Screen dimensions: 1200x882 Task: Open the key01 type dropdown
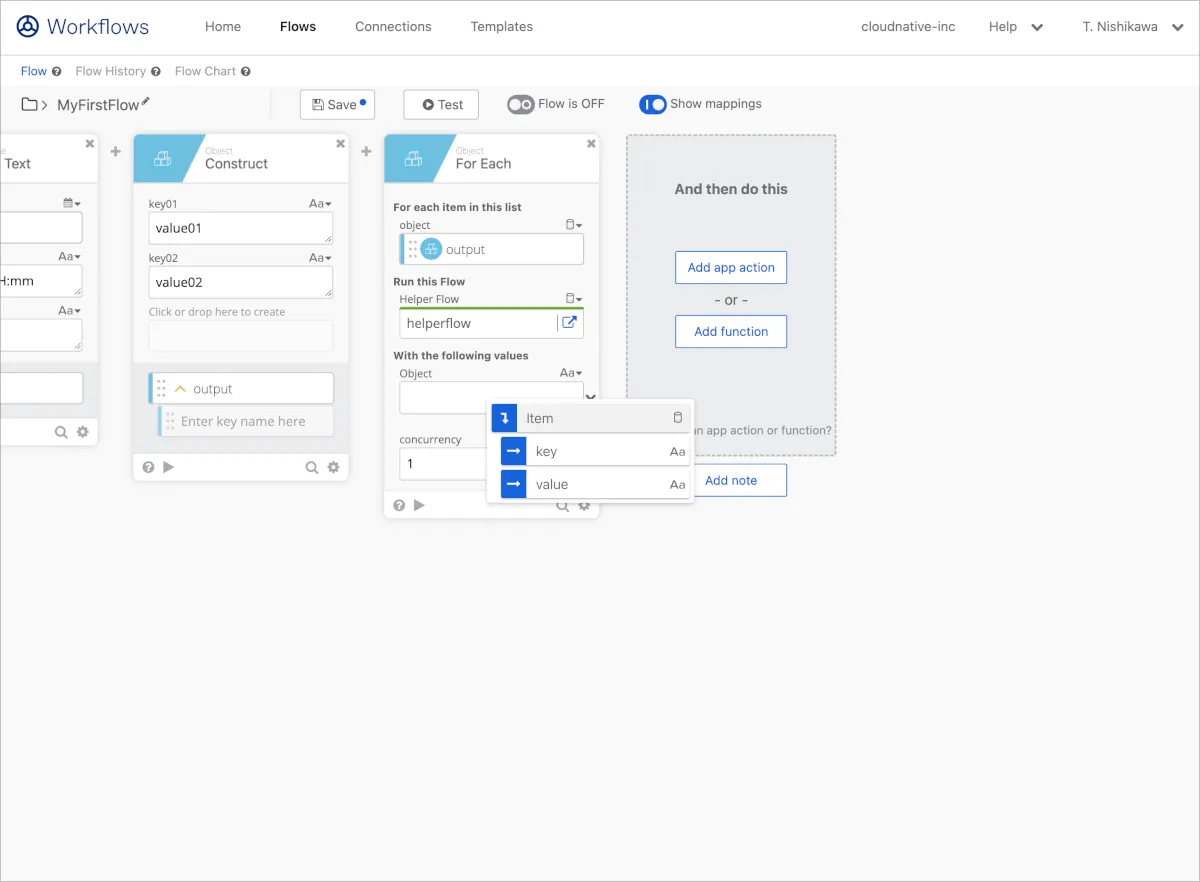tap(320, 204)
